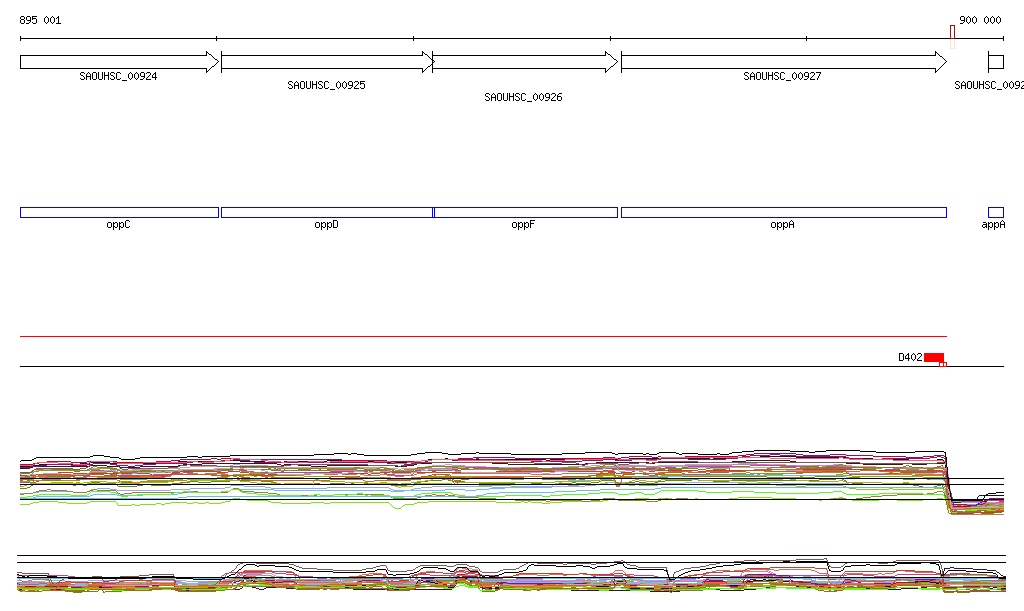
Task: Click the oppA gene name label
Action: (x=782, y=225)
